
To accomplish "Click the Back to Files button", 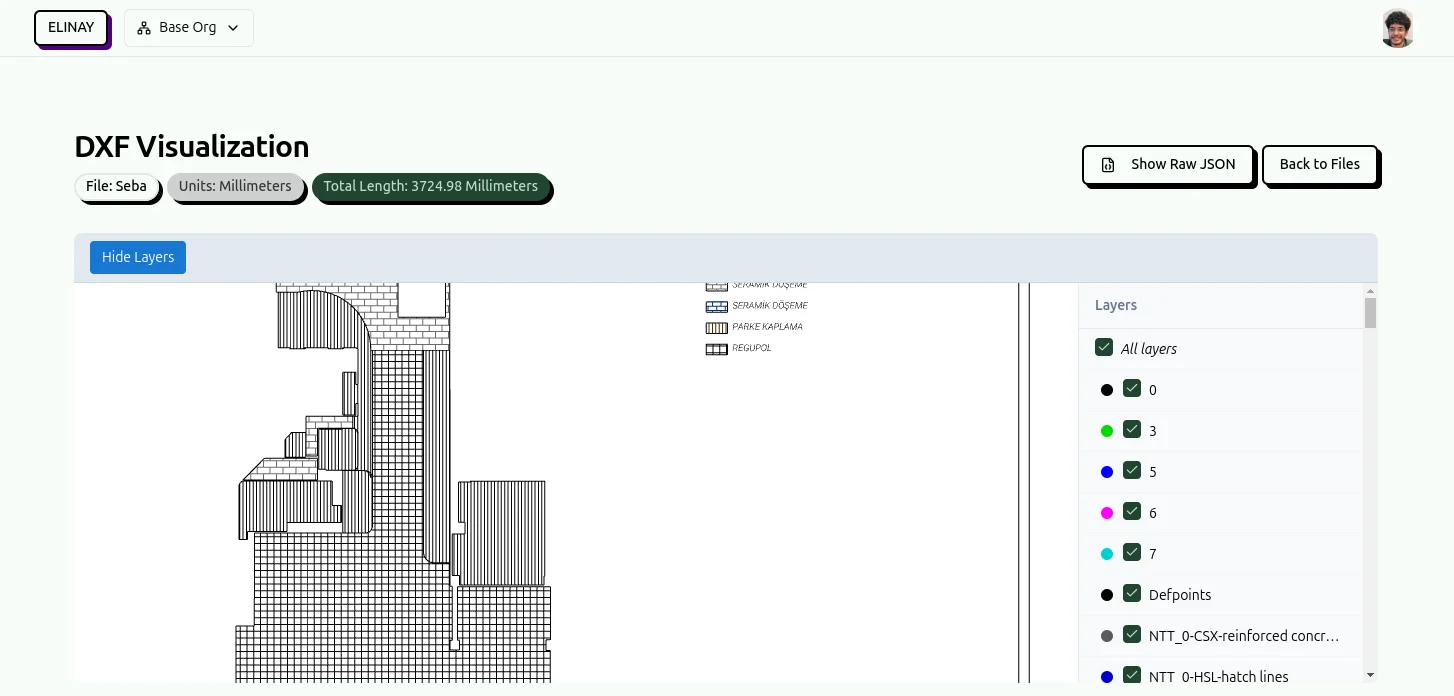I will [1320, 164].
